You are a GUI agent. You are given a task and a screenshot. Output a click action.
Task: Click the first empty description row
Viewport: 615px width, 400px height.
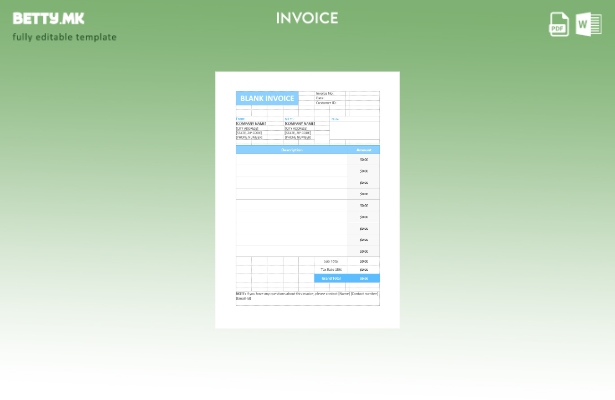tap(291, 159)
